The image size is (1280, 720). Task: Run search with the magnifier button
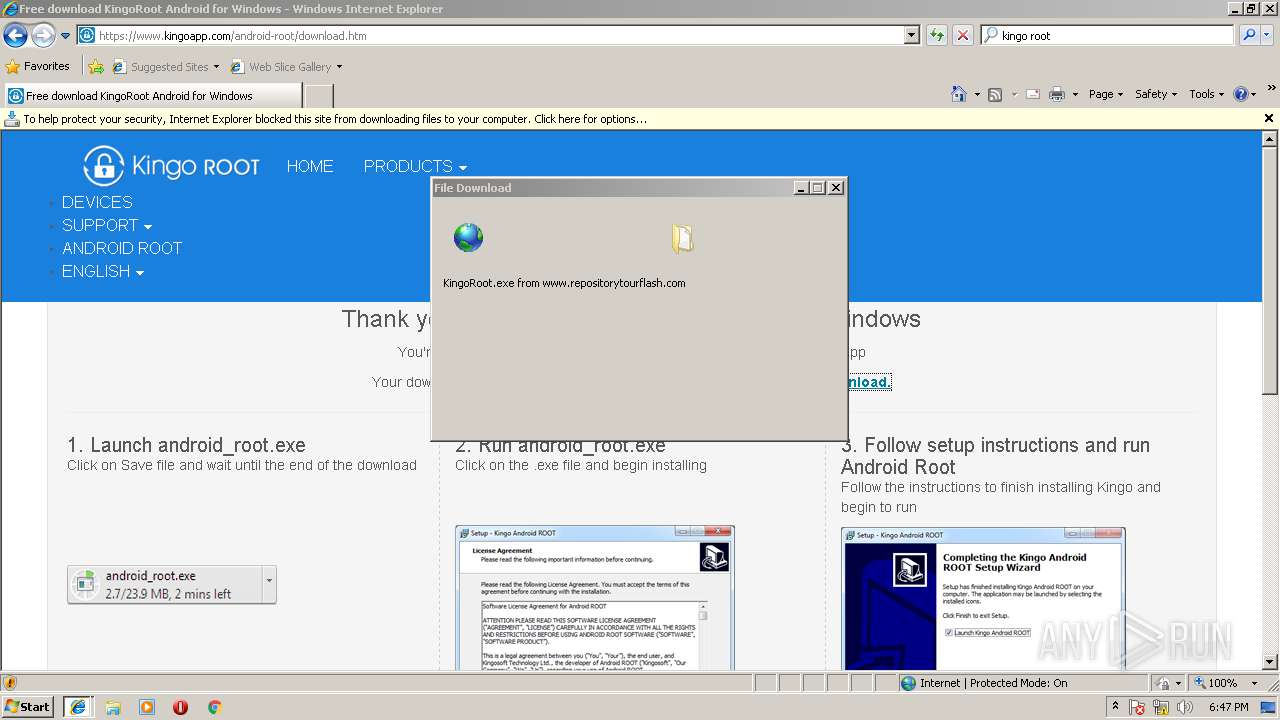[1248, 36]
